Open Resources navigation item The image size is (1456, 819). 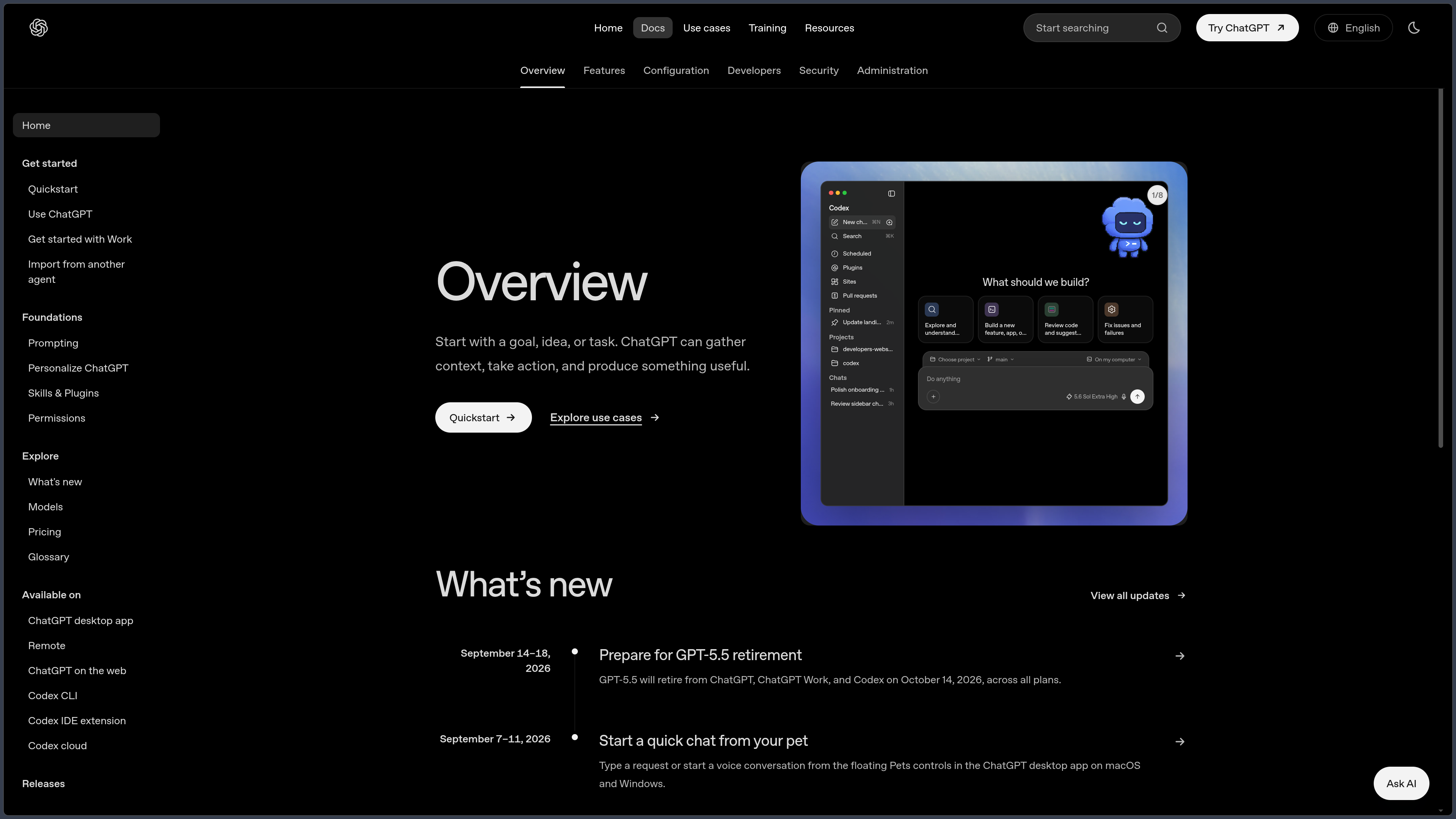click(x=829, y=28)
